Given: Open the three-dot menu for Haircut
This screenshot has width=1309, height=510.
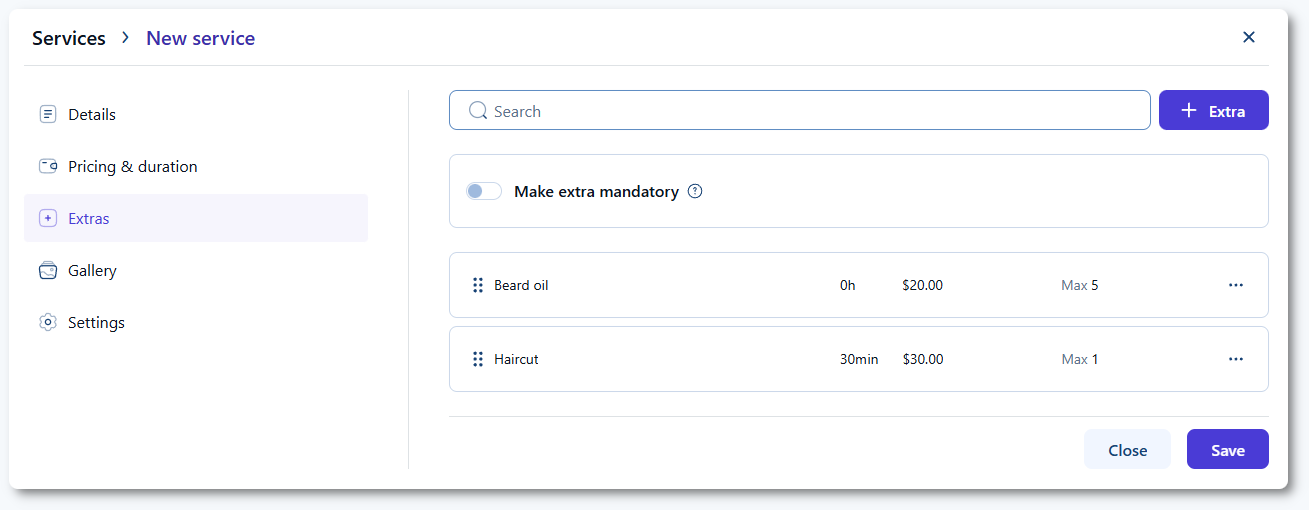Looking at the screenshot, I should (1235, 359).
